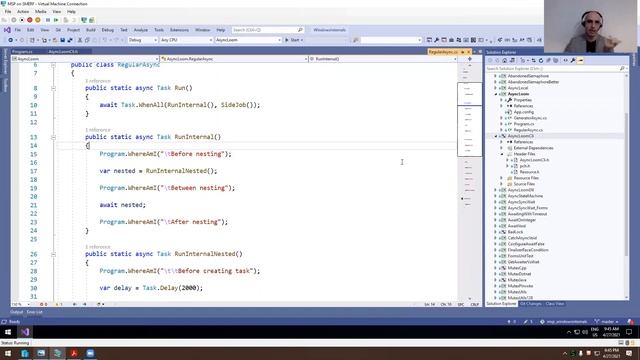
Task: Open the Git Changes panel tab
Action: [531, 304]
